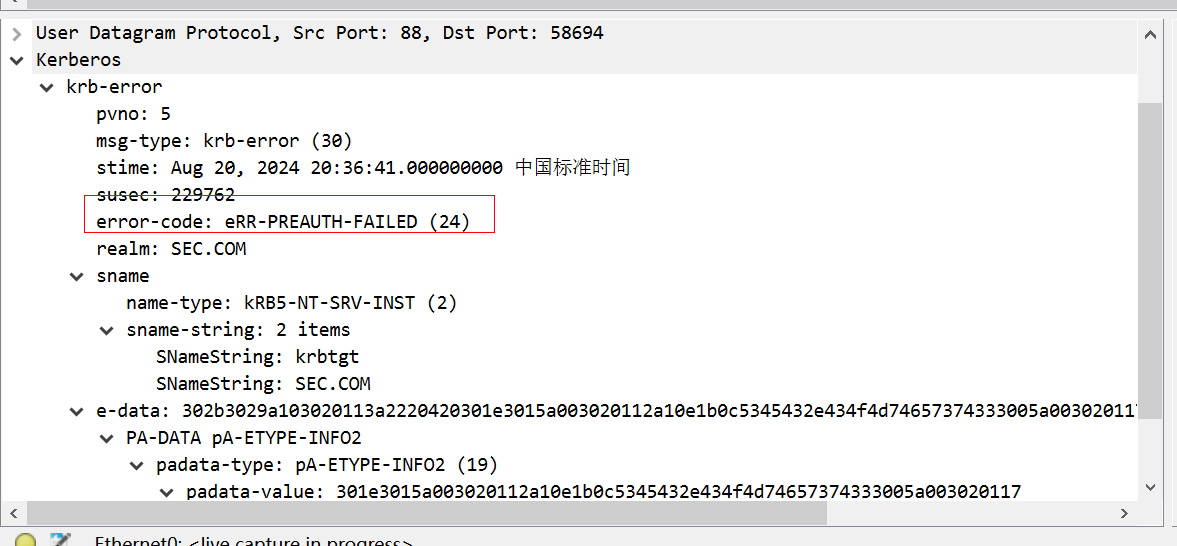The image size is (1177, 546).
Task: Click the expert information circle icon
Action: click(x=25, y=541)
